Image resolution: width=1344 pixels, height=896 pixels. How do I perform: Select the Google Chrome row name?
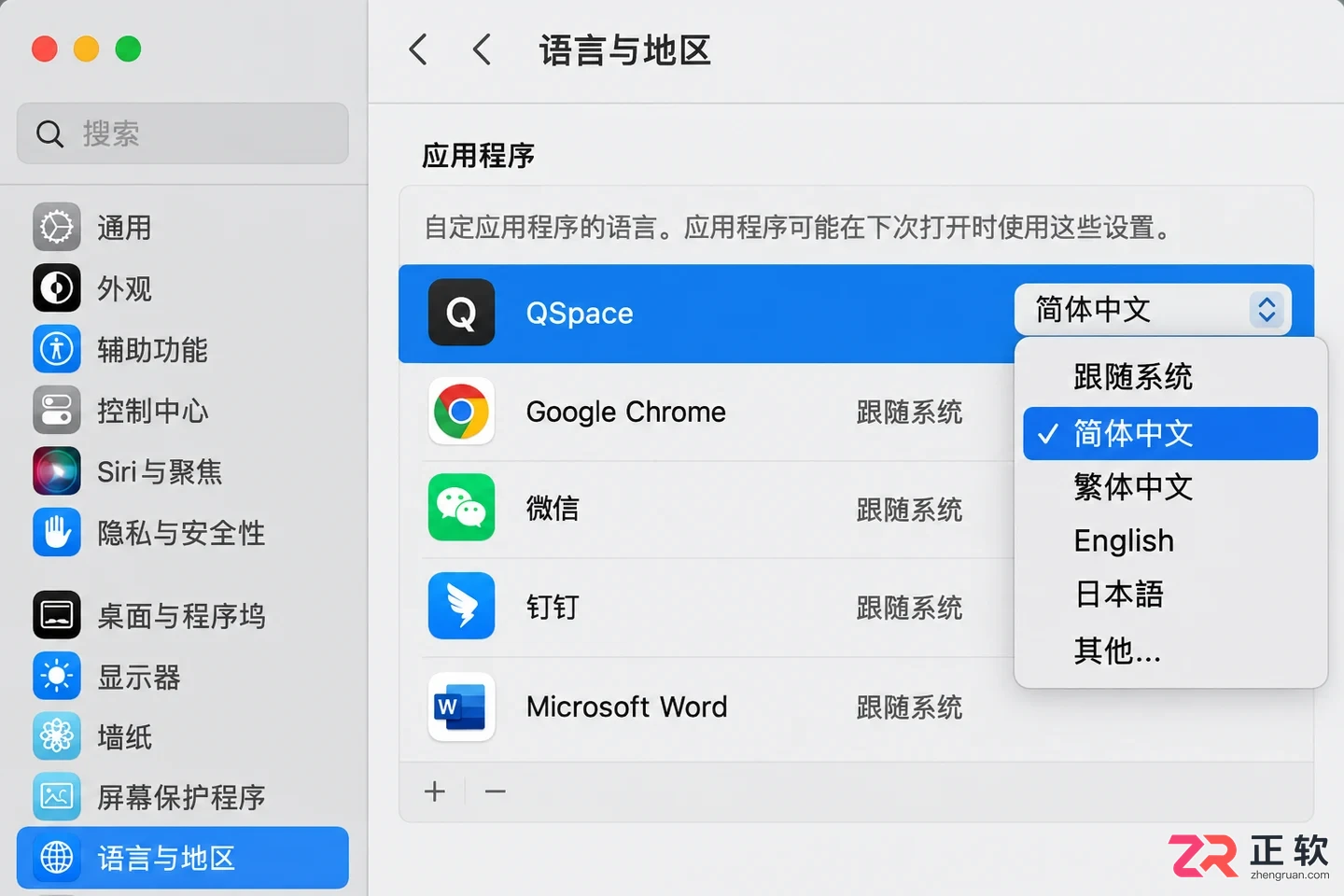[x=626, y=412]
